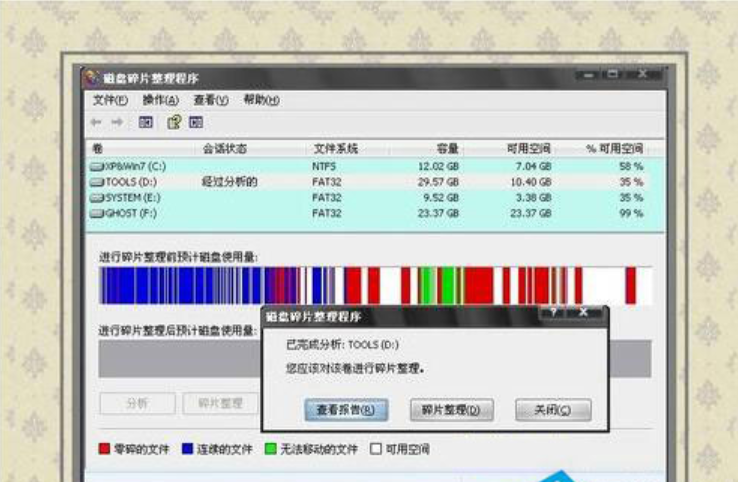
Task: Click the 碎片整理(D) button in dialog
Action: (451, 410)
